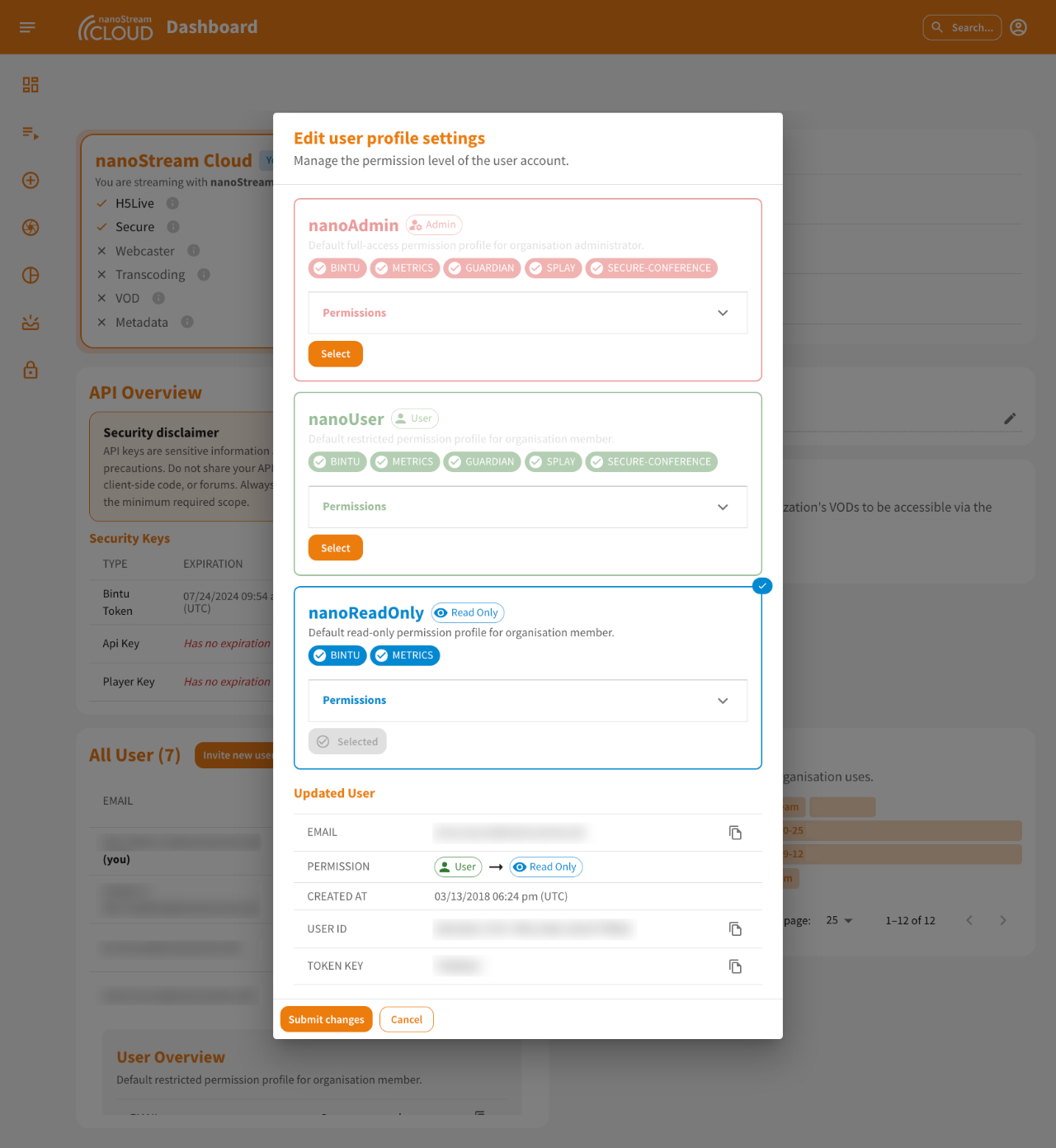
Task: Expand the nanoAdmin Permissions panel
Action: (528, 313)
